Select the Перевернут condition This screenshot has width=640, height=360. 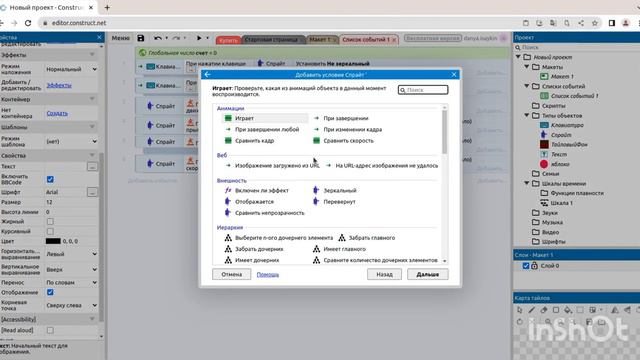339,202
